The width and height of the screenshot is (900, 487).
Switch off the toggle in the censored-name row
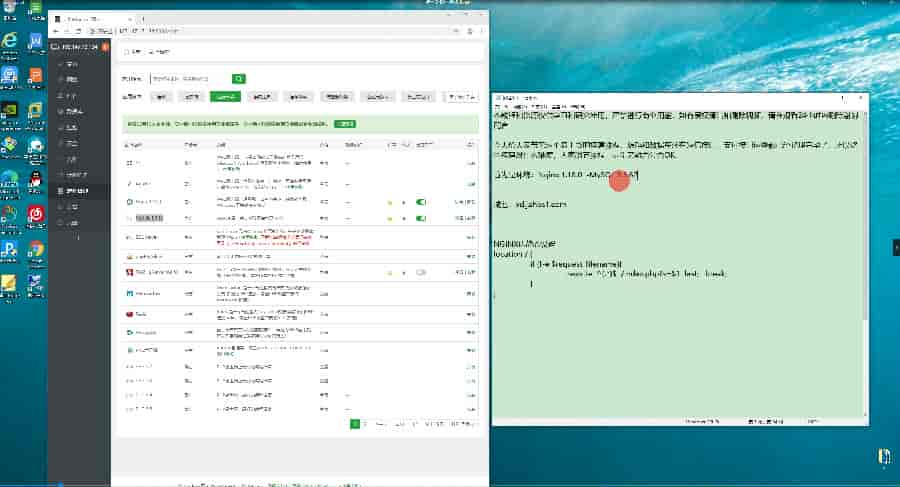point(421,218)
